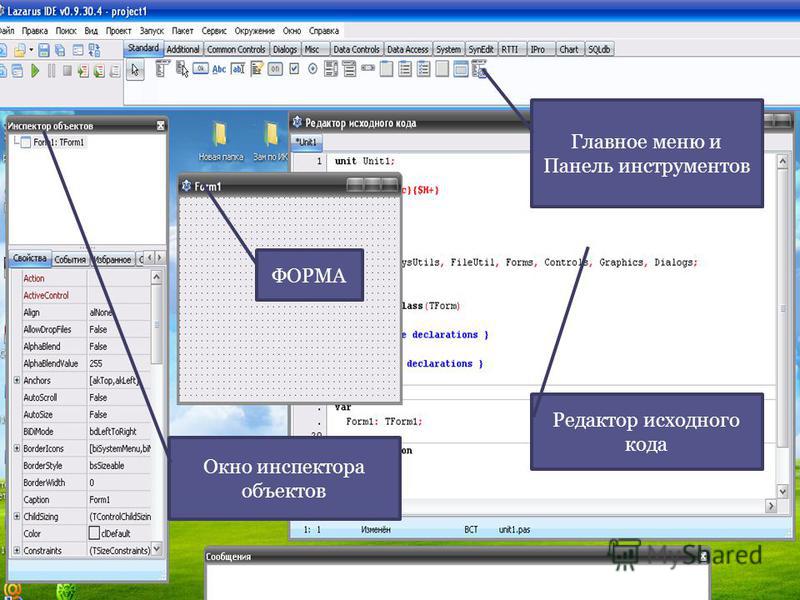Viewport: 800px width, 600px height.
Task: Switch to the Additional palette tab
Action: [x=183, y=49]
